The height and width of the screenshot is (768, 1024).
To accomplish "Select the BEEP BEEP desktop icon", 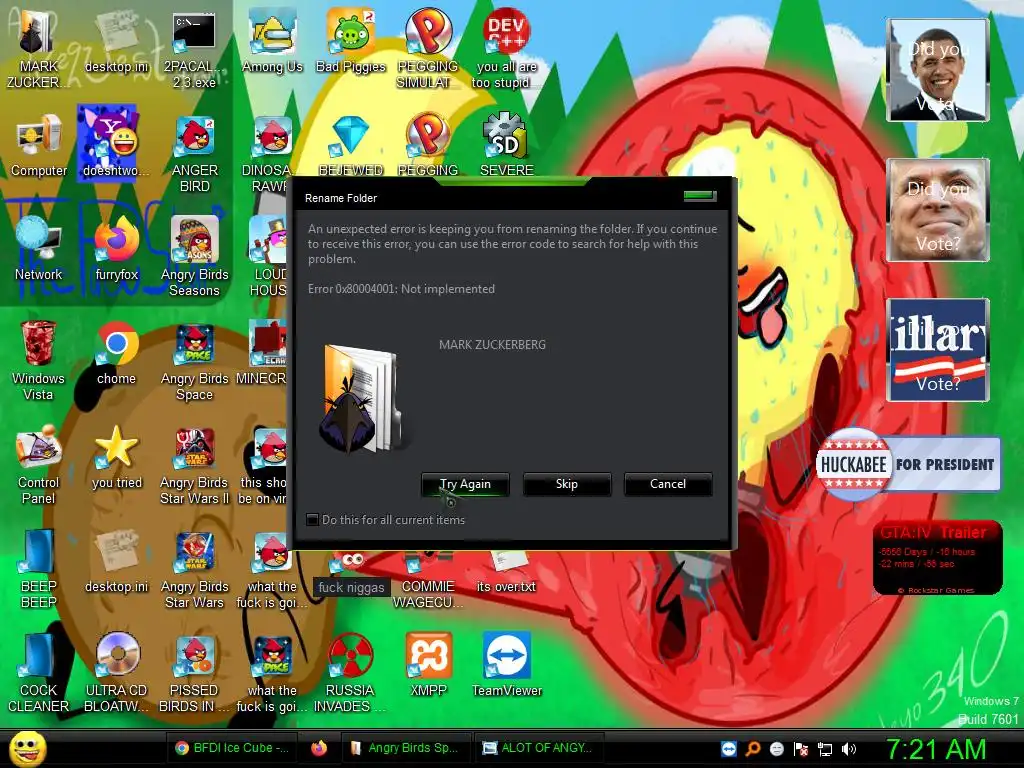I will pyautogui.click(x=38, y=570).
